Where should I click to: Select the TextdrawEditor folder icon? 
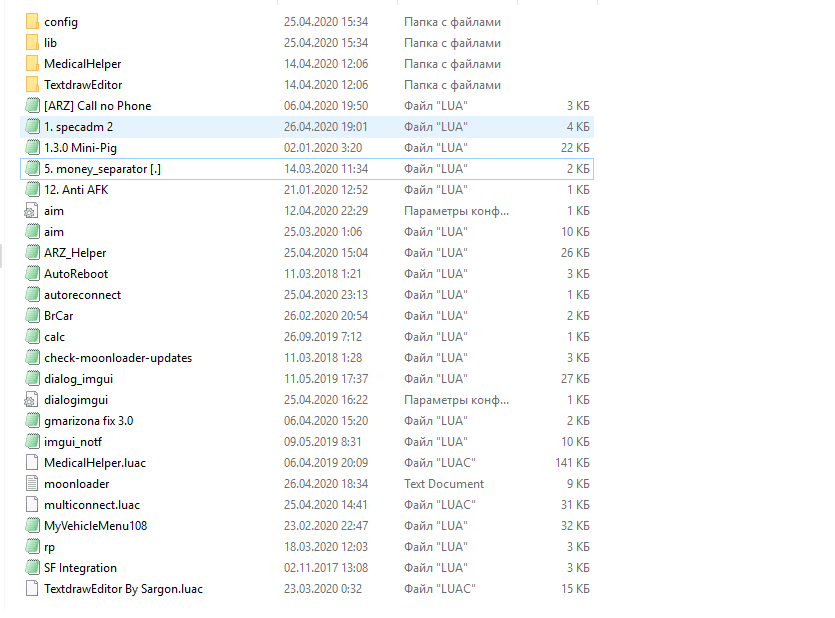(31, 85)
